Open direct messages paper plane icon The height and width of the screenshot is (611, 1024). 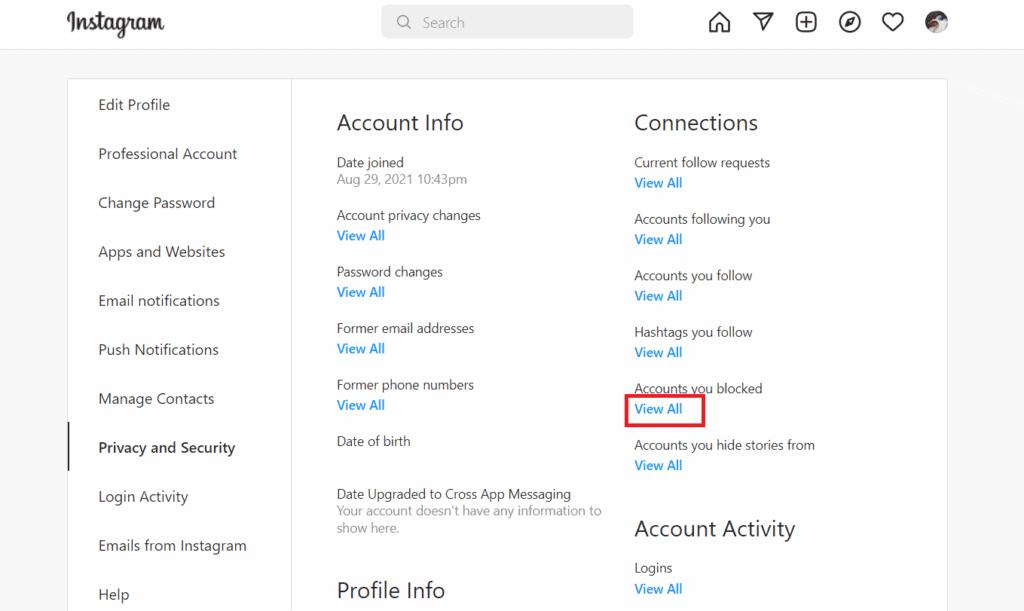point(763,22)
